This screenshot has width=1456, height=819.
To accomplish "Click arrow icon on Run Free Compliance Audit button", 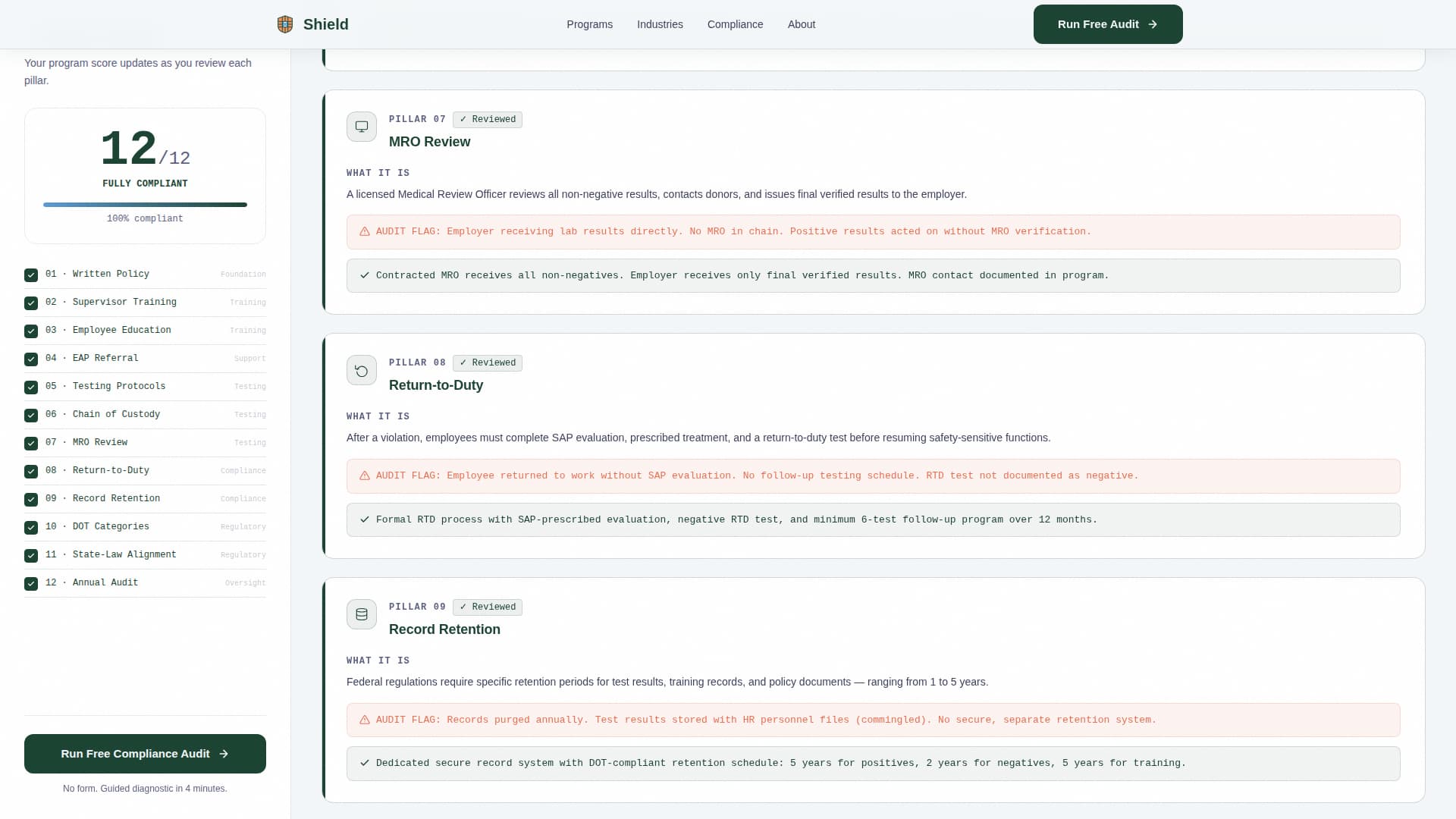I will [x=224, y=754].
